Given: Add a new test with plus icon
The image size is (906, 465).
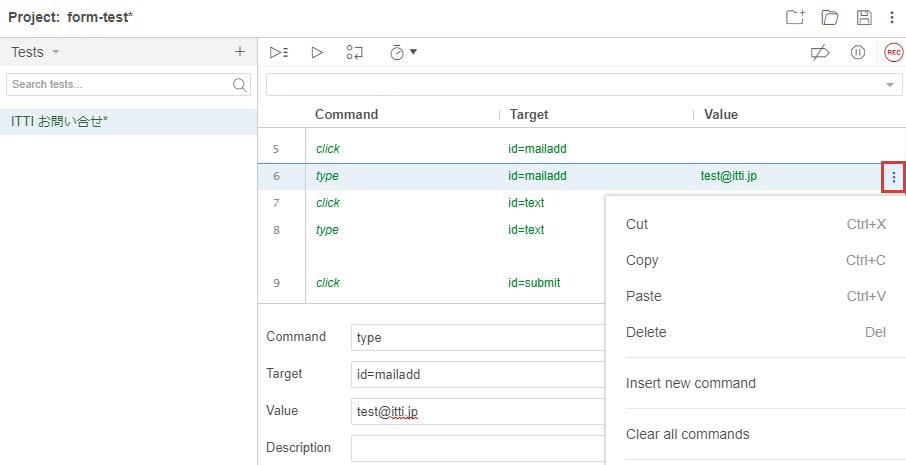Looking at the screenshot, I should coord(239,52).
